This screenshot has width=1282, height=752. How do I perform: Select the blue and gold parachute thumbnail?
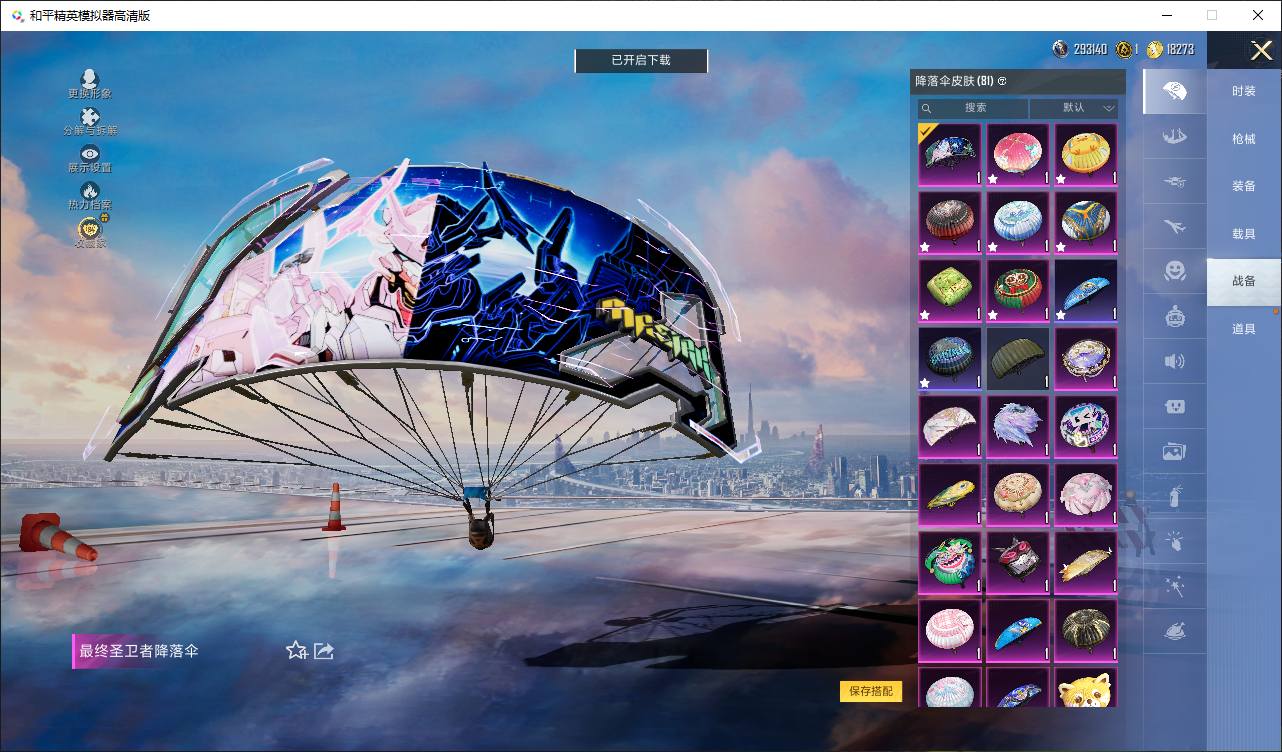click(x=1086, y=222)
